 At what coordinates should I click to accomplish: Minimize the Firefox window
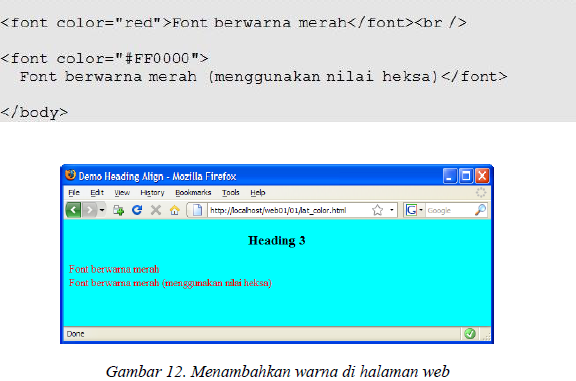pos(450,176)
